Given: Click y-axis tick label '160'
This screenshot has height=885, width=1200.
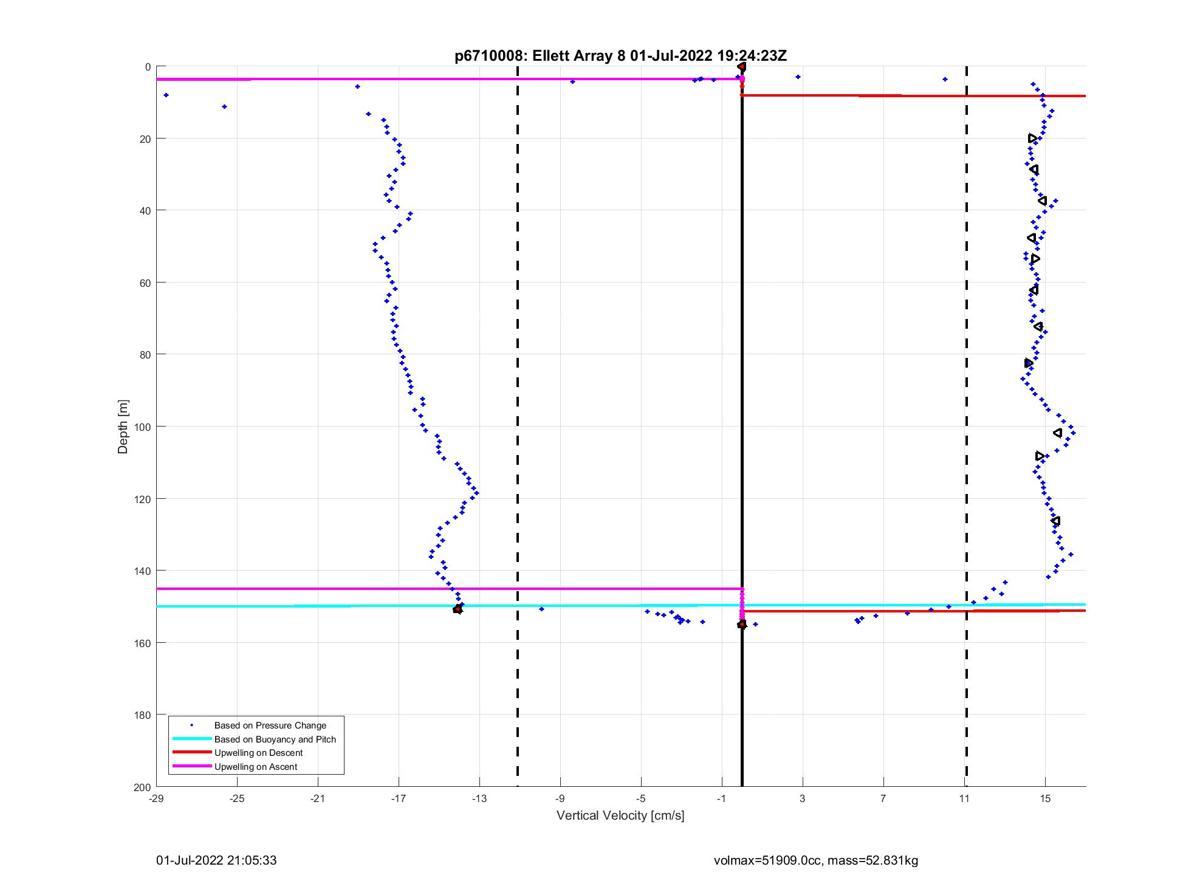Looking at the screenshot, I should (x=142, y=643).
